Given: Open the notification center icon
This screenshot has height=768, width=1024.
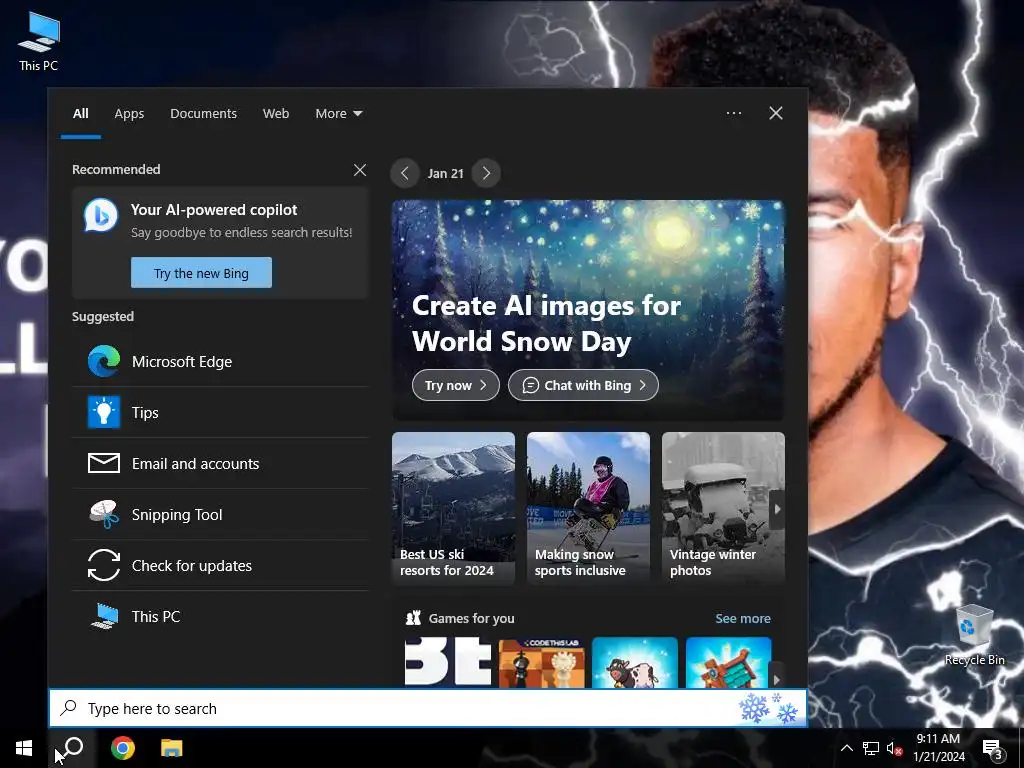Looking at the screenshot, I should tap(993, 749).
